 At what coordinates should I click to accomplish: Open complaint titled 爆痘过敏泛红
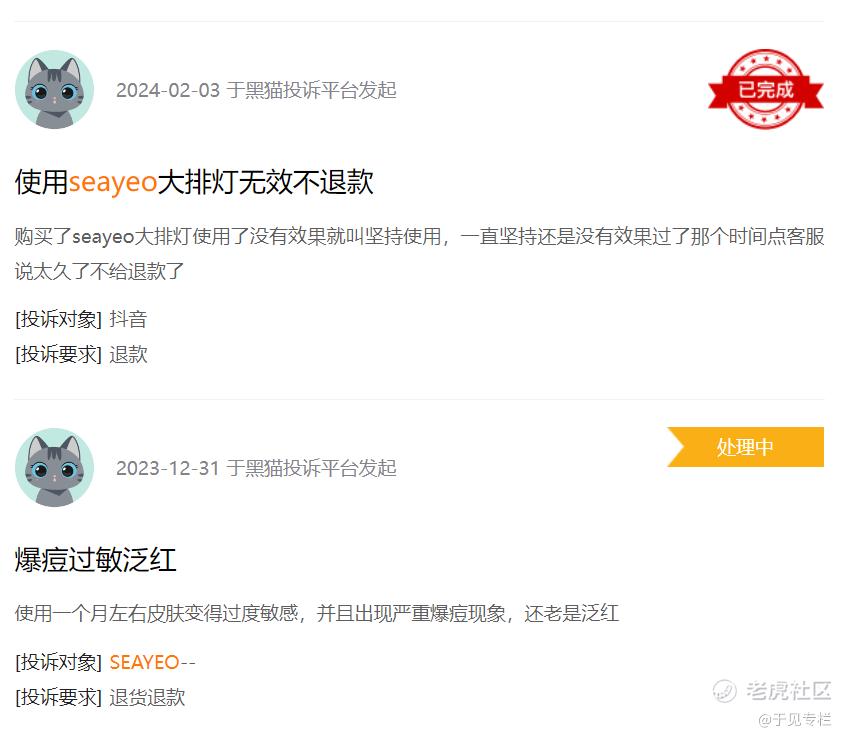click(x=96, y=560)
